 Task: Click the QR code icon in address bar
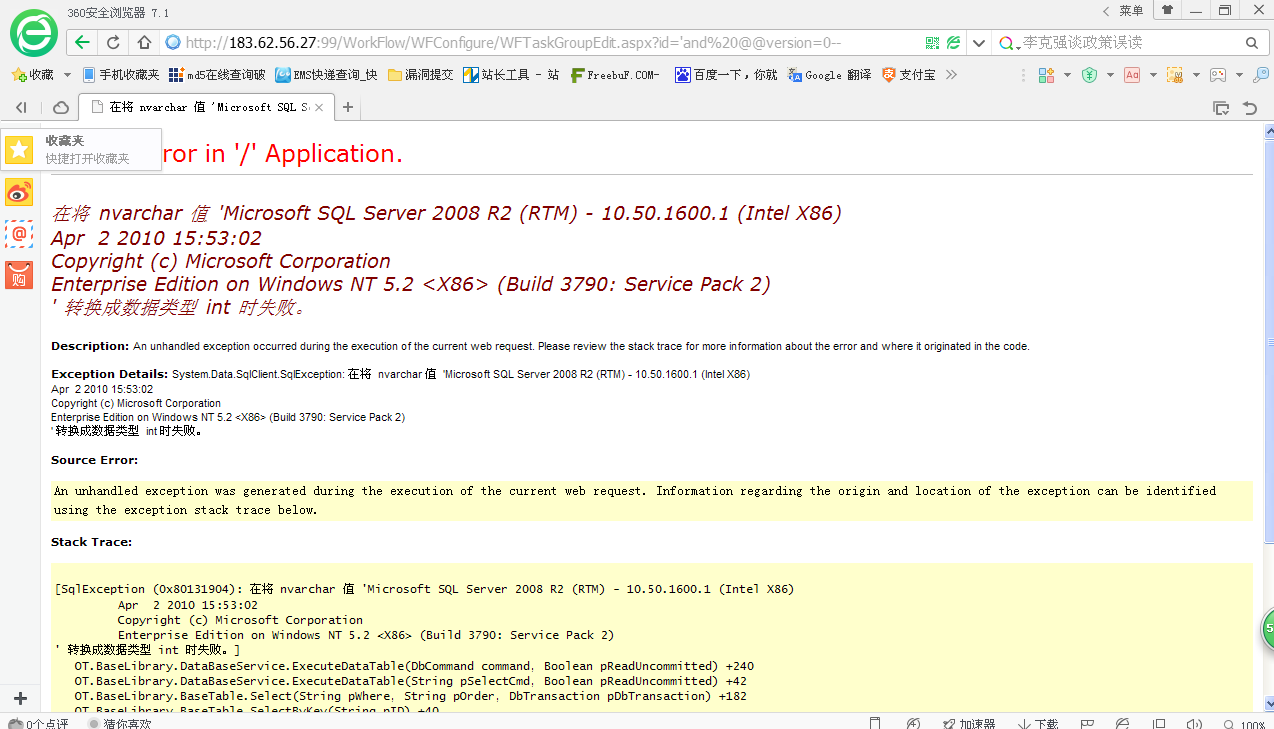pos(932,43)
